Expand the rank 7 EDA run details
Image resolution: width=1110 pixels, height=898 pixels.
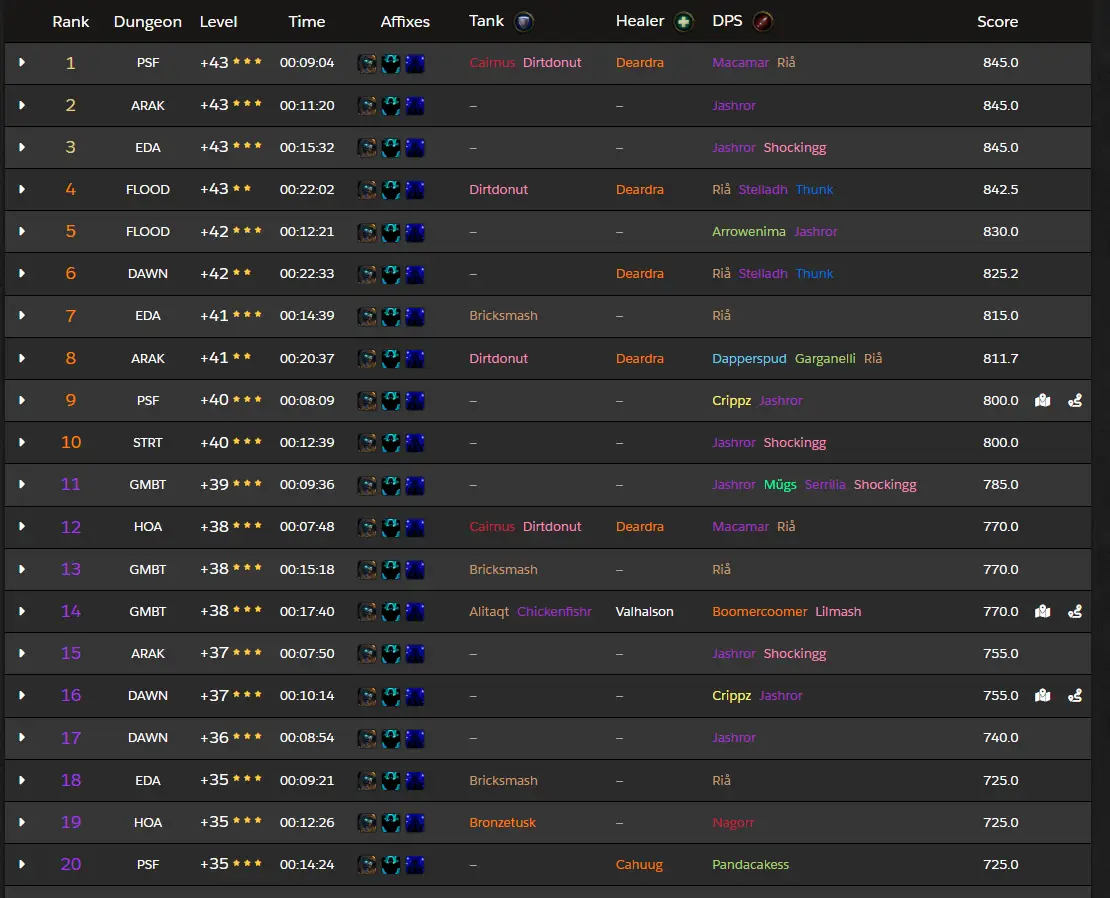22,315
